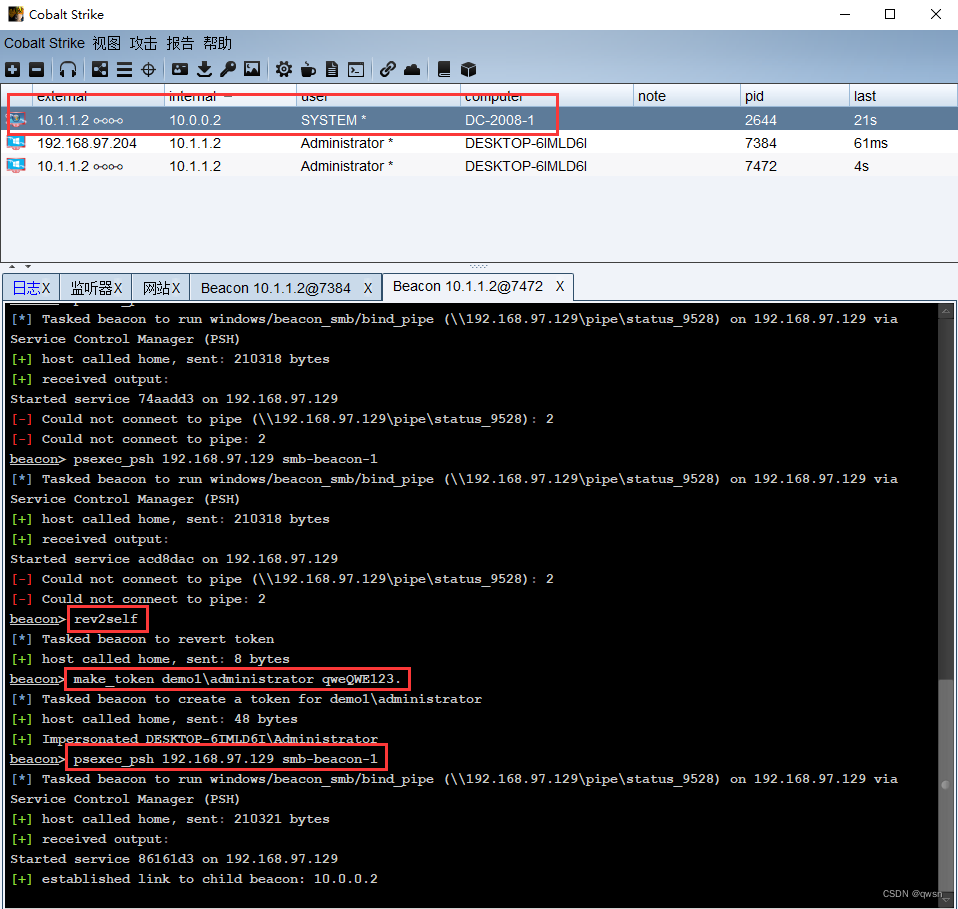Screen dimensions: 958x909
Task: Expand the session pane using the down arrow
Action: (28, 266)
